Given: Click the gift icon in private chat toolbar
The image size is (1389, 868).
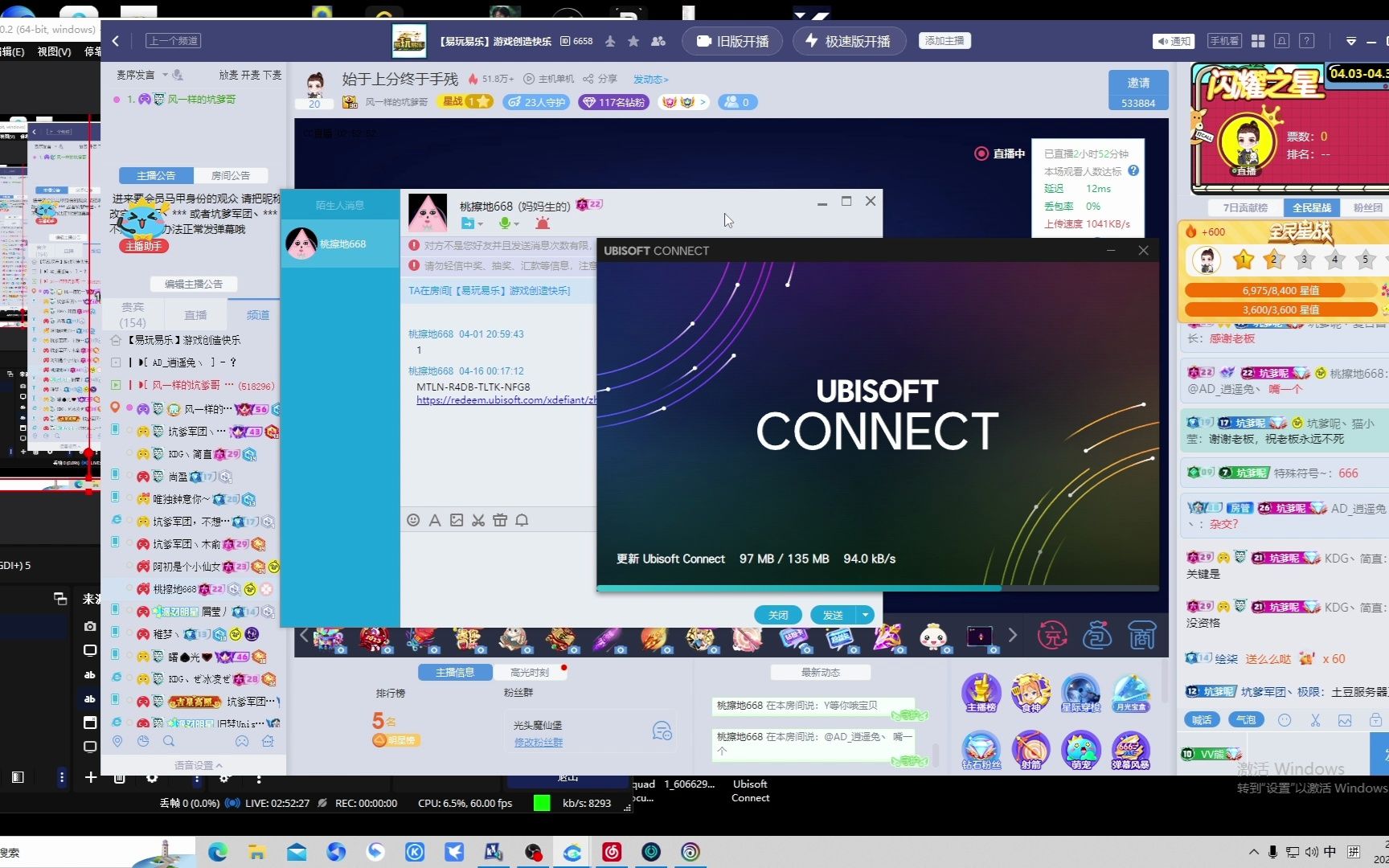Looking at the screenshot, I should [x=500, y=520].
